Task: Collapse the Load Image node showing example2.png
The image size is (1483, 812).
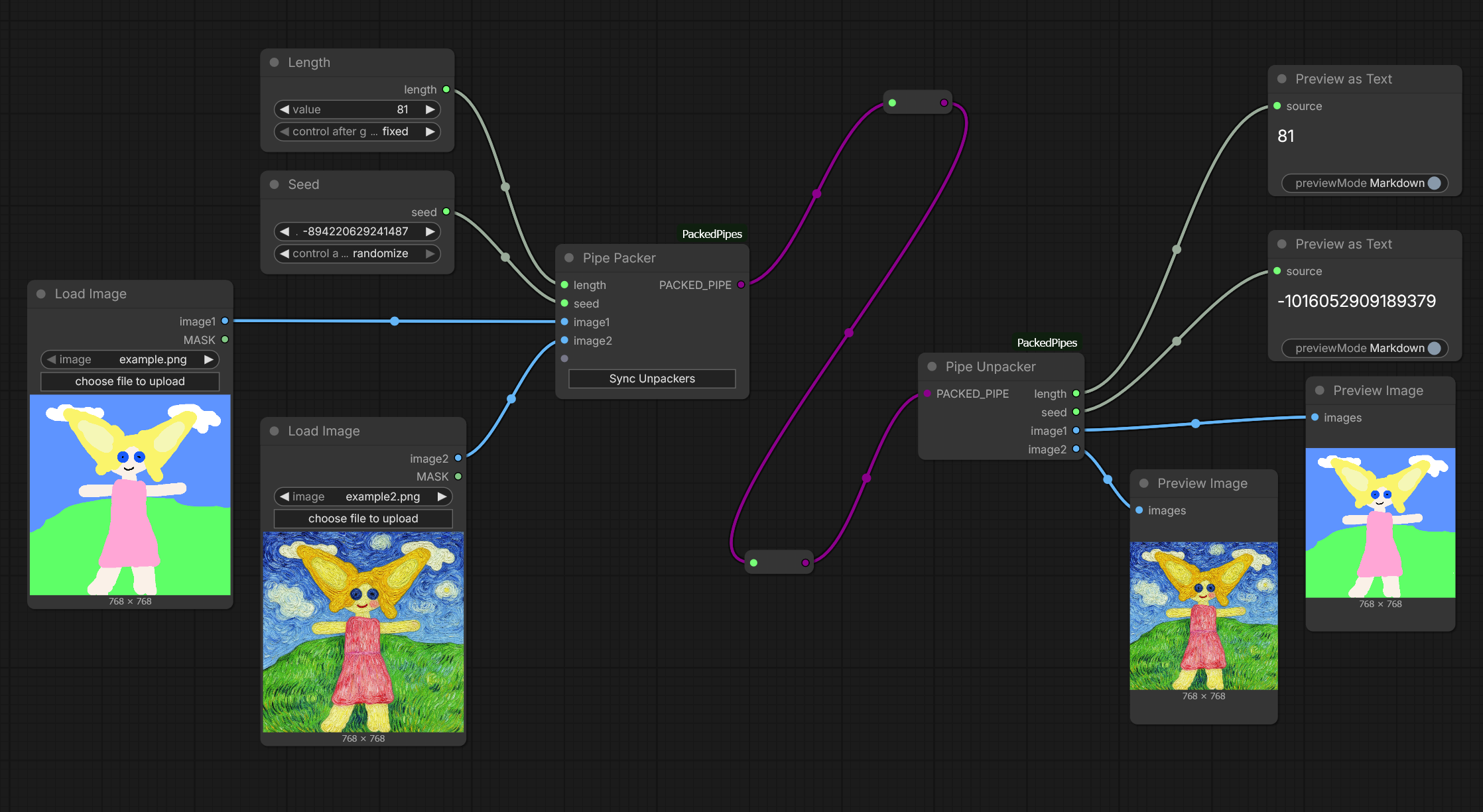Action: 274,431
